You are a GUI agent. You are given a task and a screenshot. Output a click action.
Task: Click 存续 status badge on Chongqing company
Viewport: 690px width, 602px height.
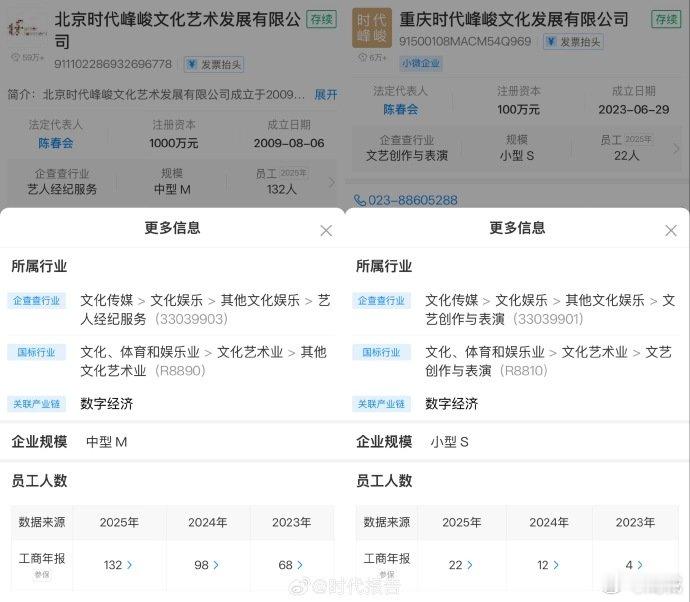click(666, 19)
